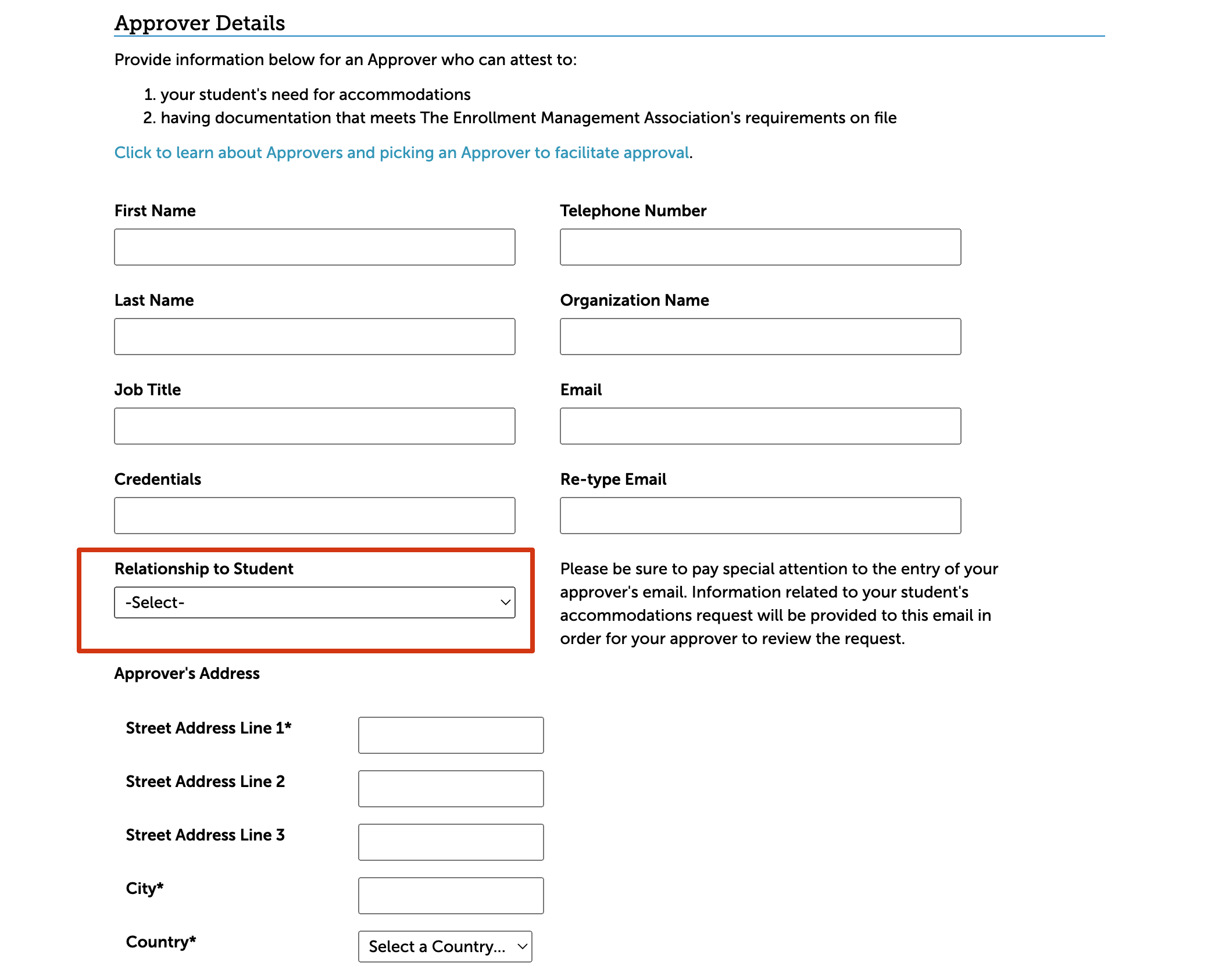Click the Approver Details heading

click(199, 23)
